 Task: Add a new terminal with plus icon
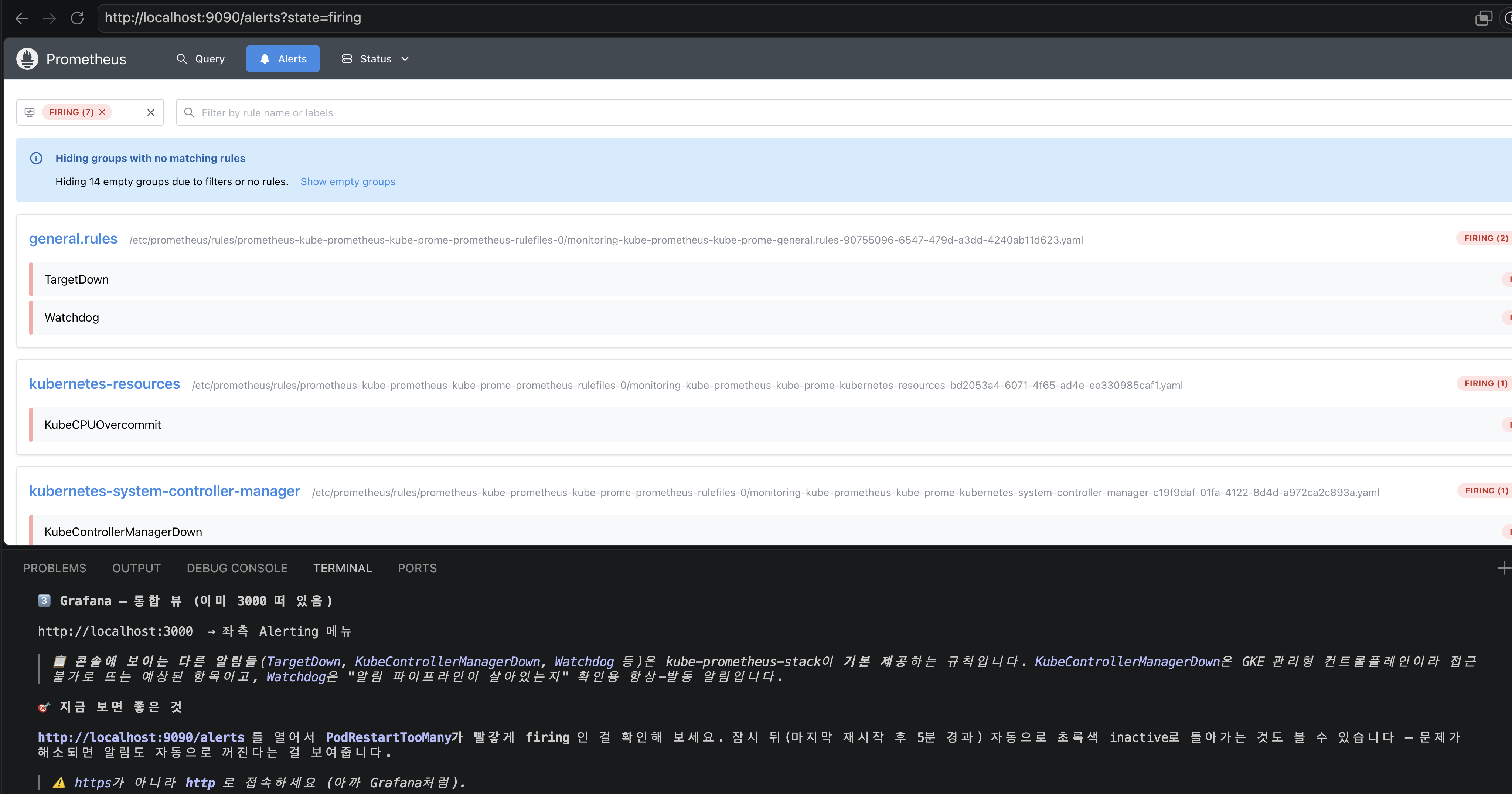coord(1504,568)
